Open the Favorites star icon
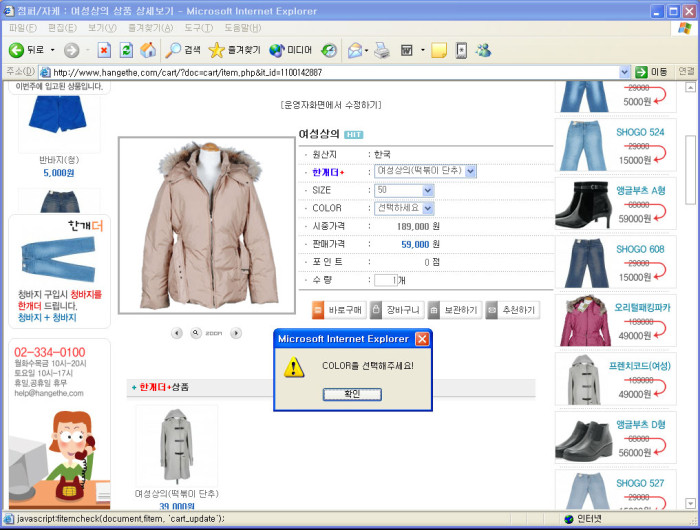 216,50
